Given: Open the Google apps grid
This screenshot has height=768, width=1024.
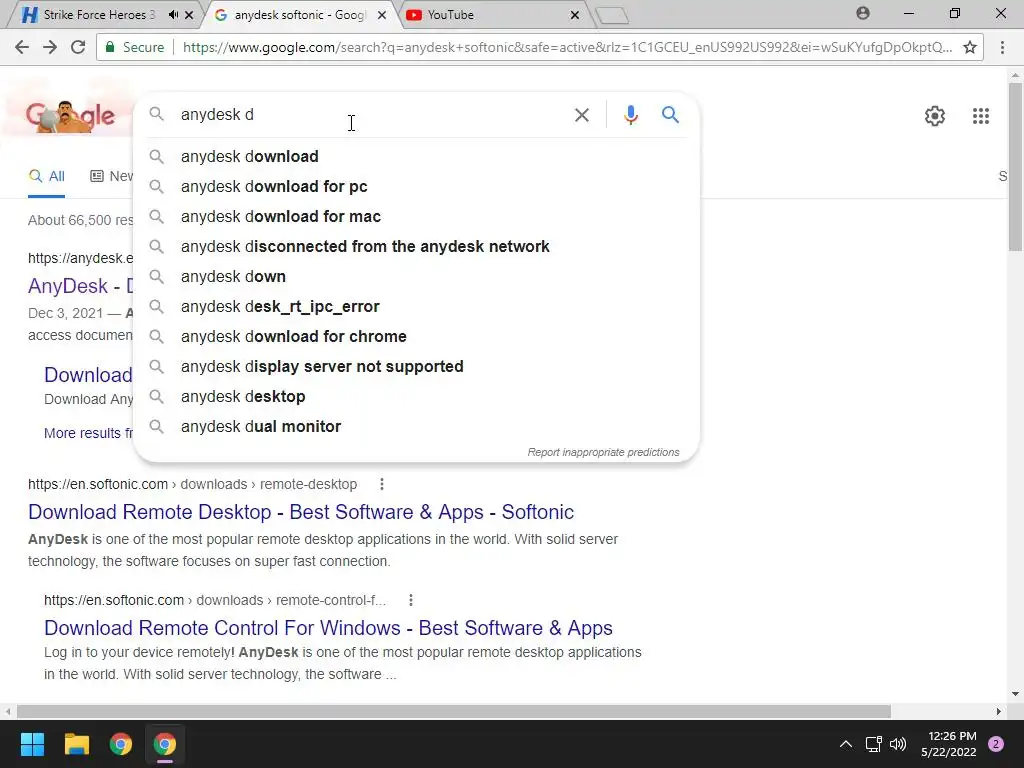Looking at the screenshot, I should coord(980,116).
